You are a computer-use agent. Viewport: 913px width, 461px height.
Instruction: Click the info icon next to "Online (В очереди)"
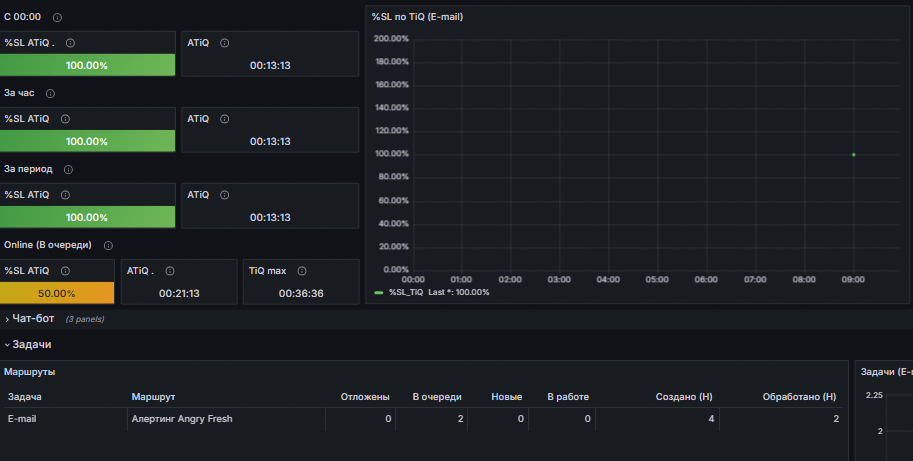pyautogui.click(x=108, y=245)
